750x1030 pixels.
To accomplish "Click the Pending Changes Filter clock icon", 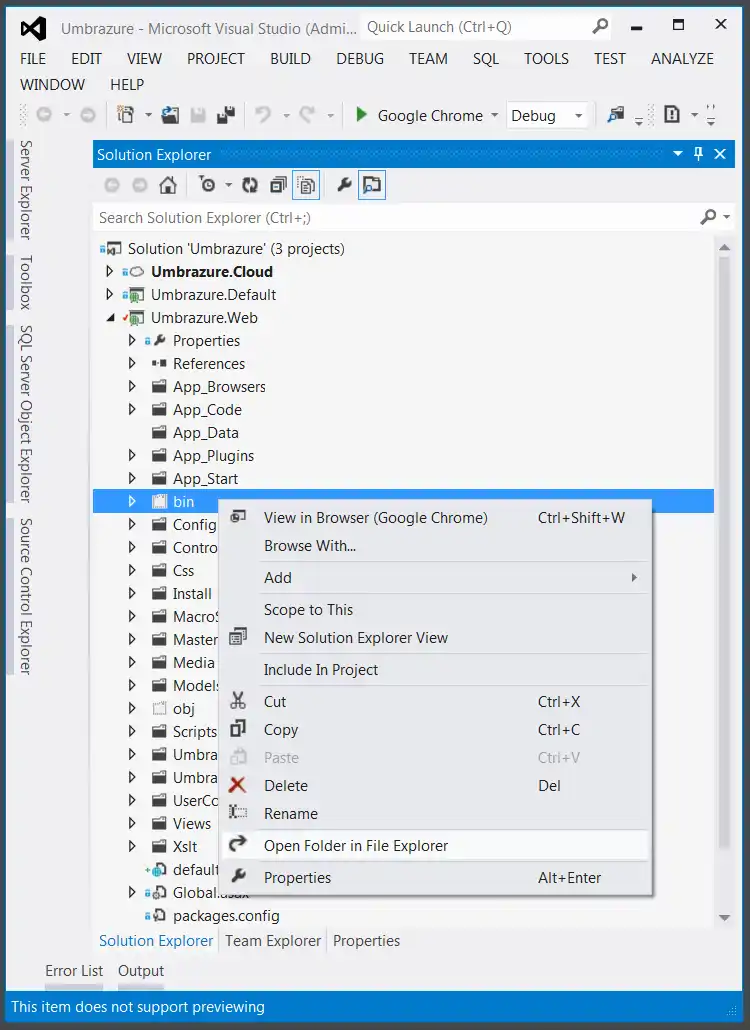I will point(208,185).
